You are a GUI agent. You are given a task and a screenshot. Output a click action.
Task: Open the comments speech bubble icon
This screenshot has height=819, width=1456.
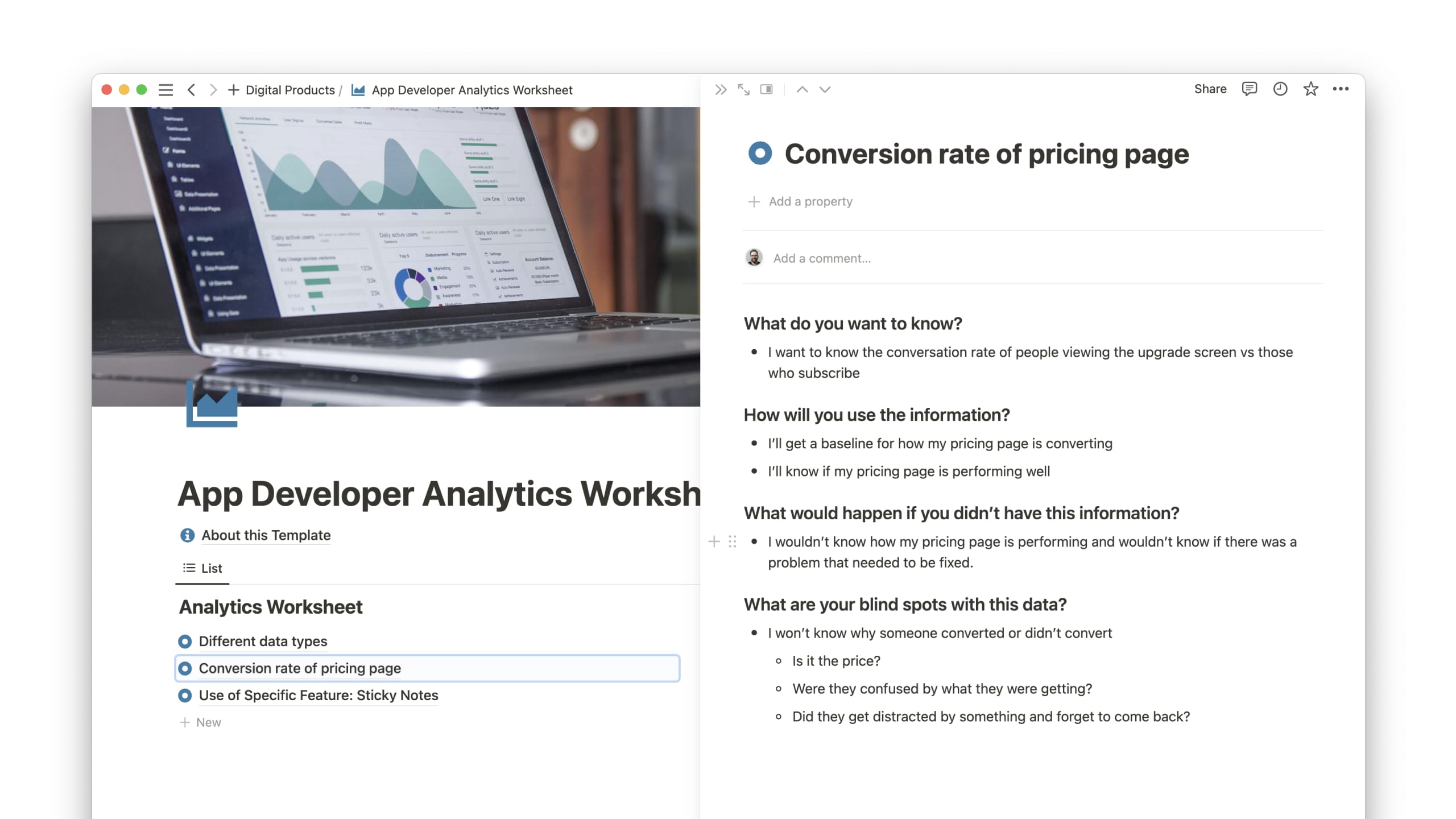(x=1249, y=89)
